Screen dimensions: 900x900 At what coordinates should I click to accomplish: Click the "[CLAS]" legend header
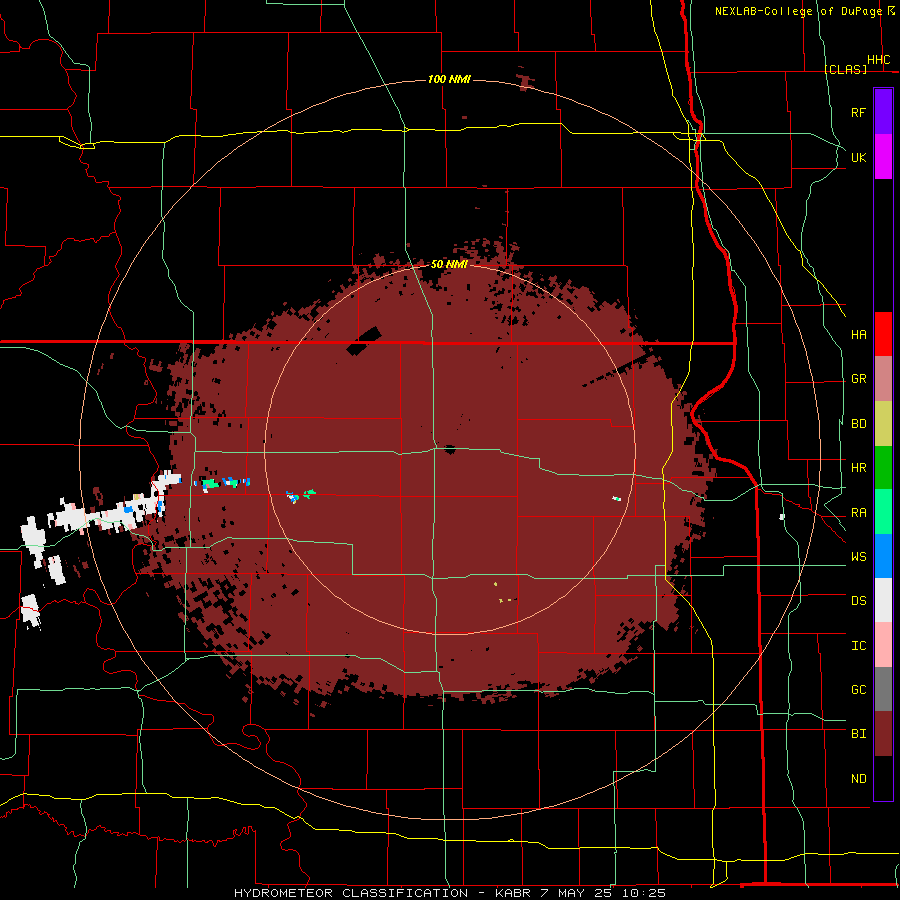845,69
